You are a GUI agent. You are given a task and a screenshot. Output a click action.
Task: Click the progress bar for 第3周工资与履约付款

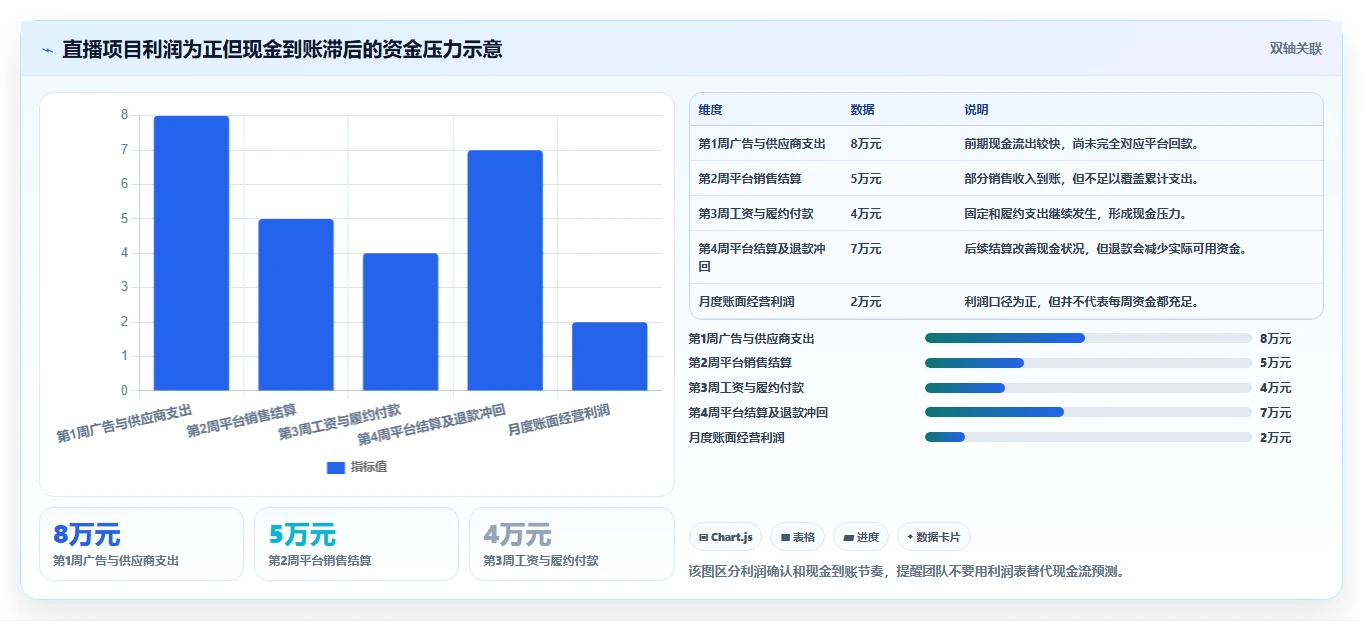tap(1088, 388)
